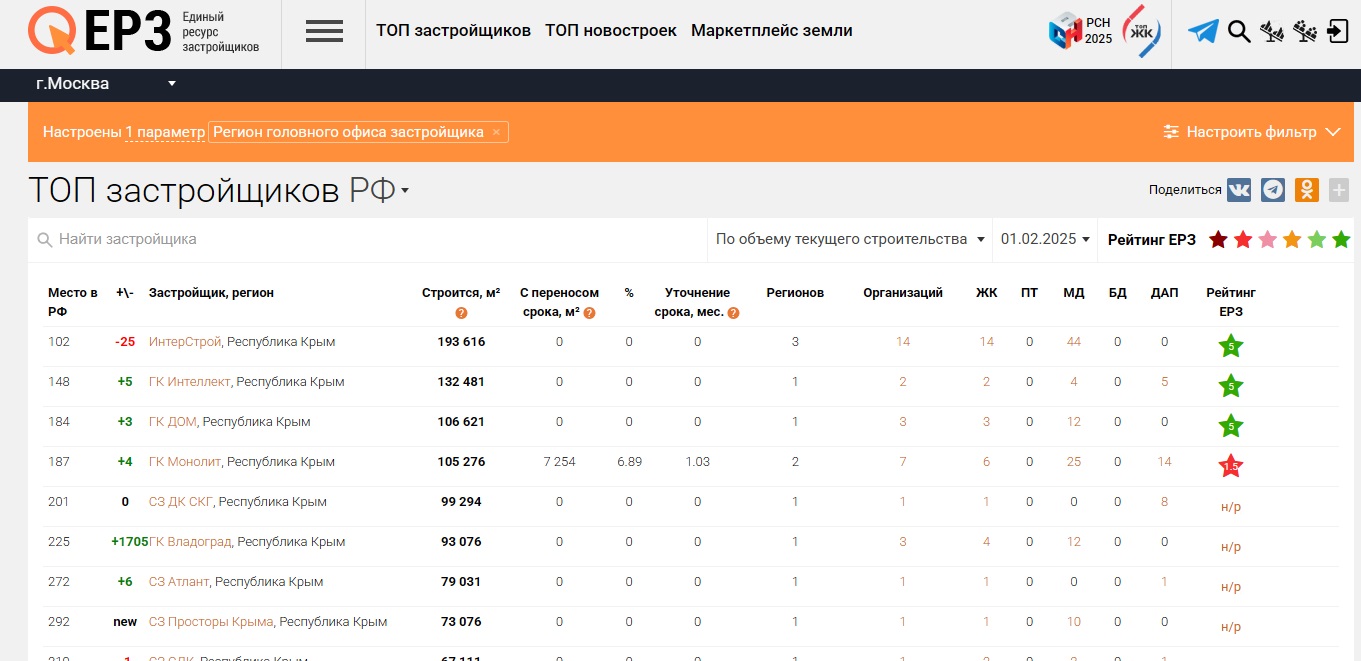Open the СЗ ДК СКГ developer link
Image resolution: width=1361 pixels, height=661 pixels.
point(181,502)
